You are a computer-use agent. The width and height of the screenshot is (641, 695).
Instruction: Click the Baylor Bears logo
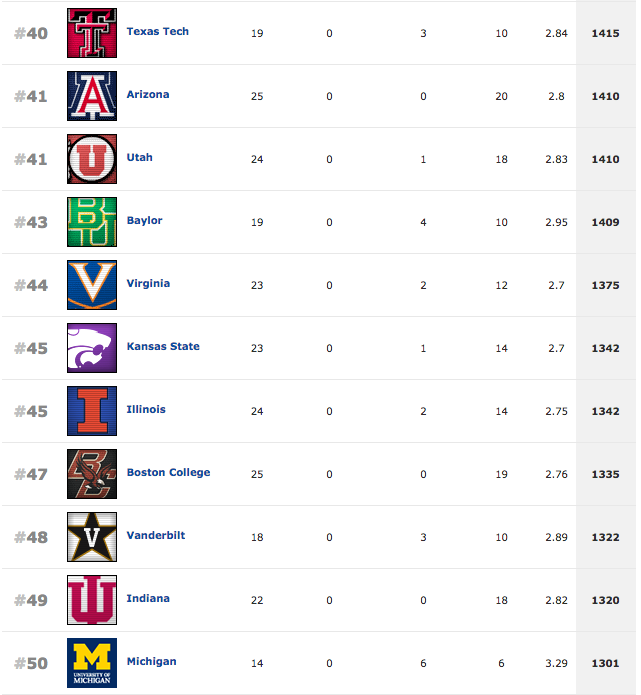pos(92,222)
